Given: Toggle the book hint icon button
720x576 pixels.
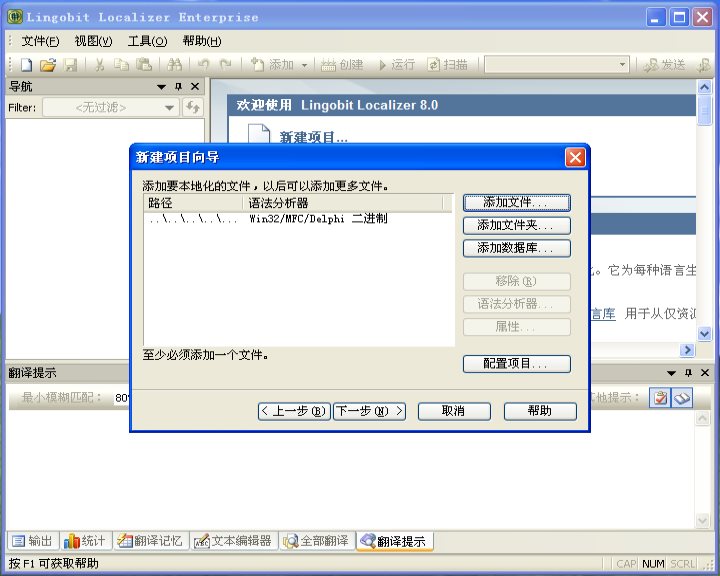Looking at the screenshot, I should pyautogui.click(x=681, y=398).
